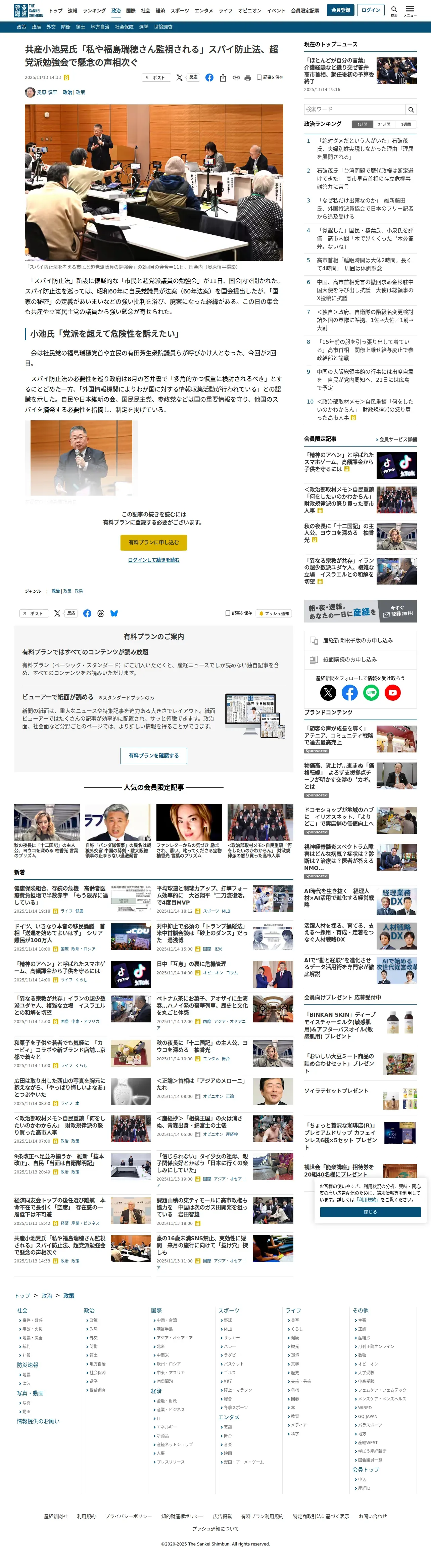Click the 紙面購読のお申し込み icon row

click(361, 659)
